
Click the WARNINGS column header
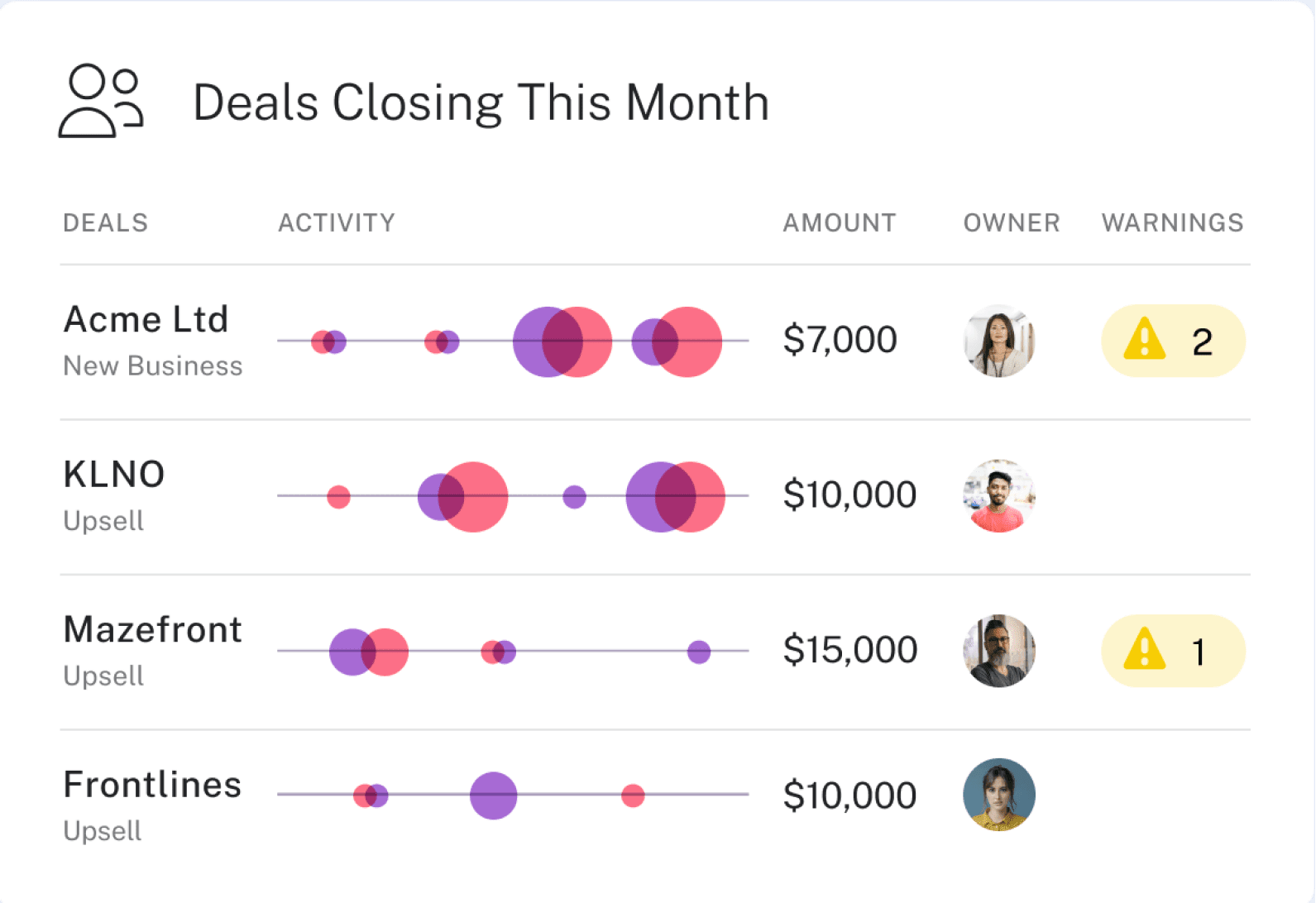click(1173, 222)
